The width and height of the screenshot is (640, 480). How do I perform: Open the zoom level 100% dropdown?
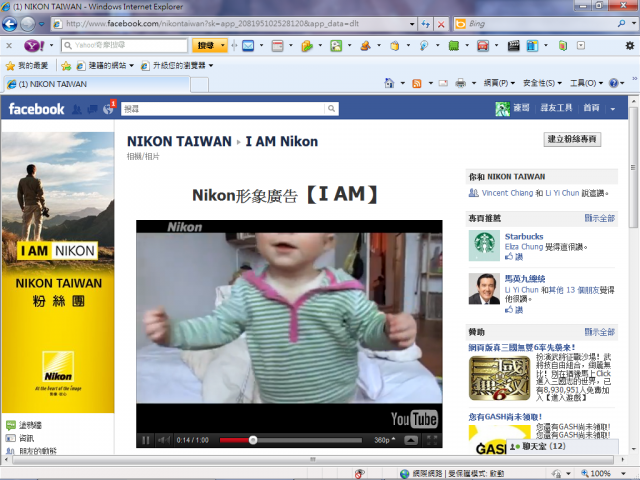(x=625, y=473)
